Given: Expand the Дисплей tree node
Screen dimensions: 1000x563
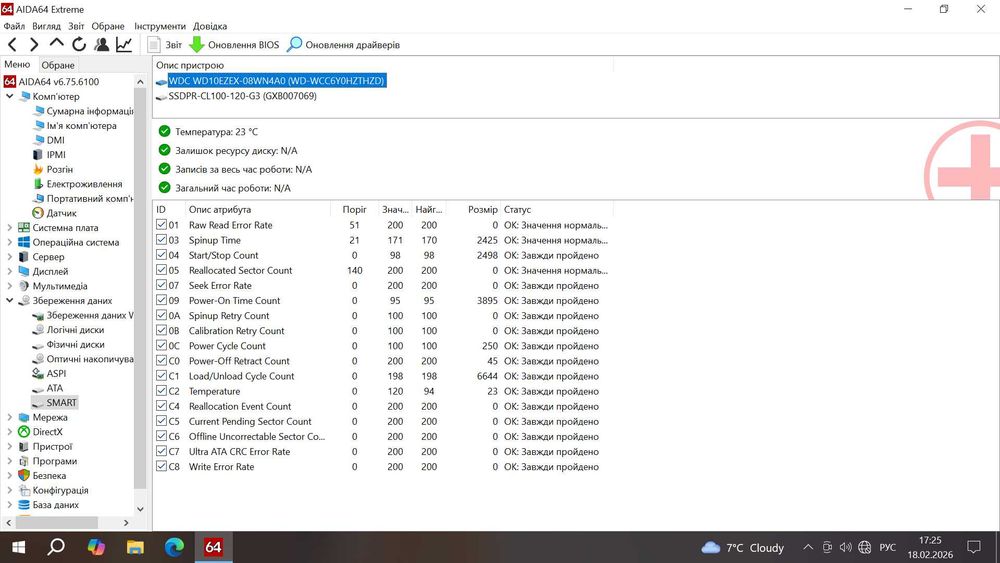Looking at the screenshot, I should [10, 272].
